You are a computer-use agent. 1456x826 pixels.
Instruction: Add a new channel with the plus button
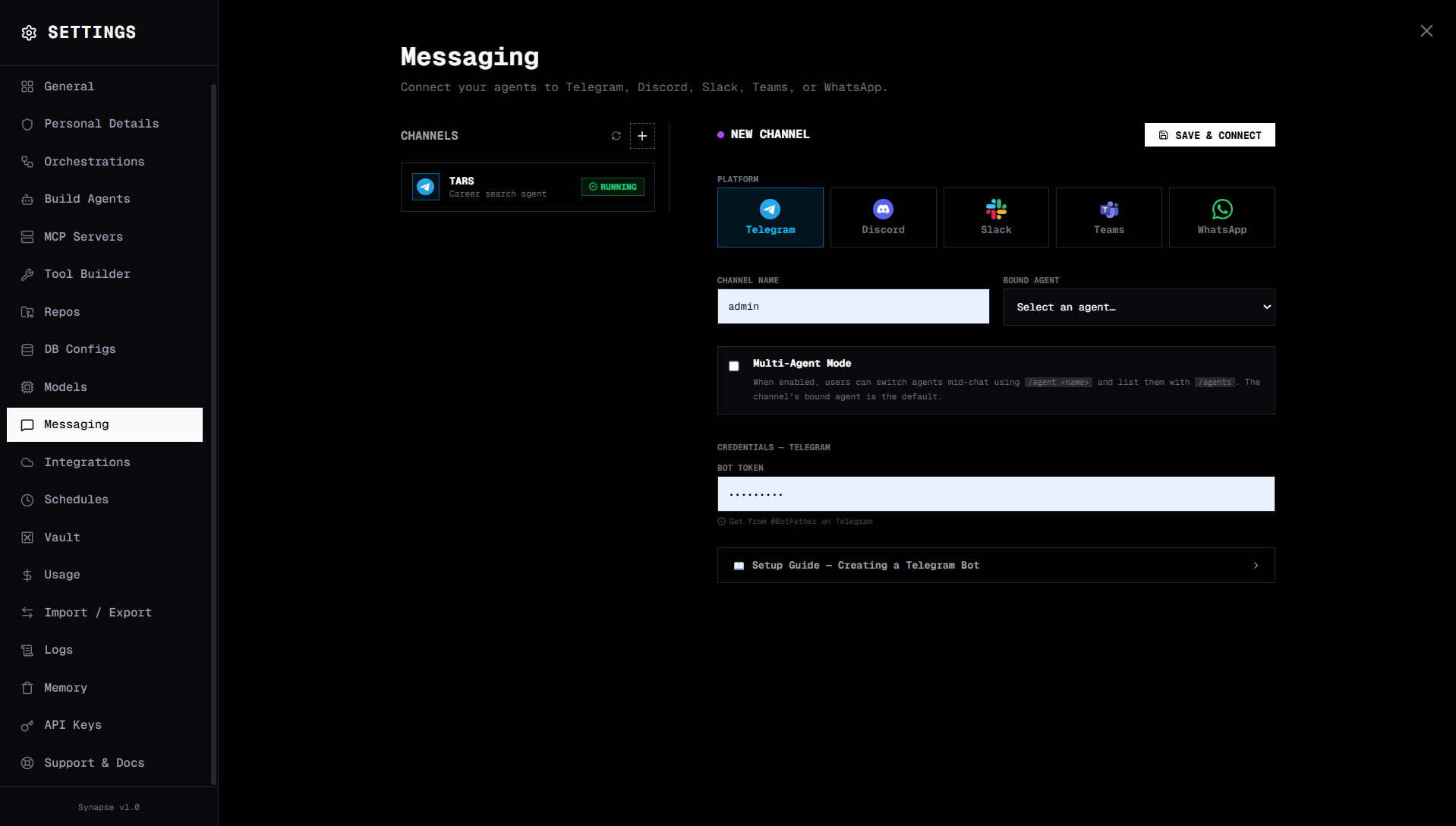pyautogui.click(x=642, y=136)
